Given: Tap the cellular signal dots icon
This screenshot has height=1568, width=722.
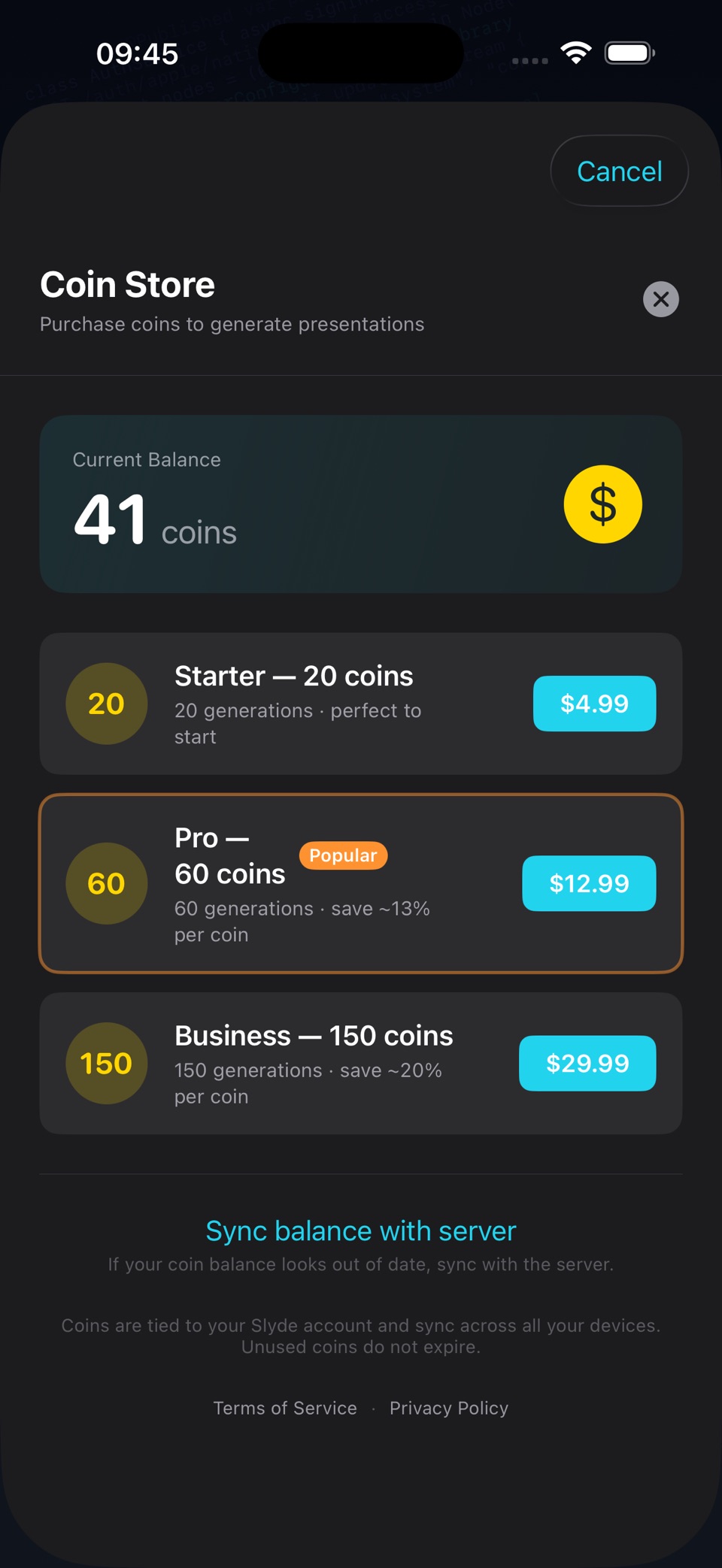Looking at the screenshot, I should pos(529,61).
